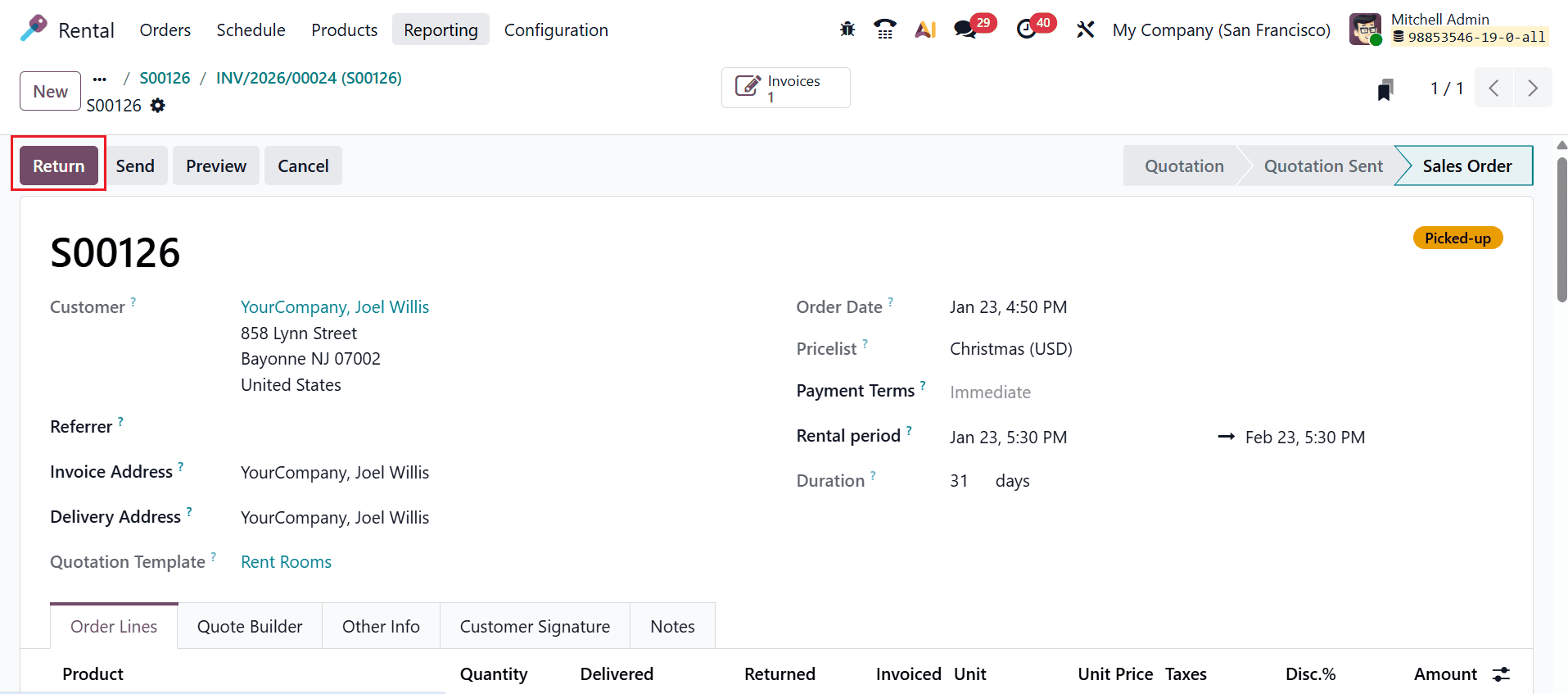This screenshot has height=694, width=1568.
Task: Switch to the Quote Builder tab
Action: [x=250, y=626]
